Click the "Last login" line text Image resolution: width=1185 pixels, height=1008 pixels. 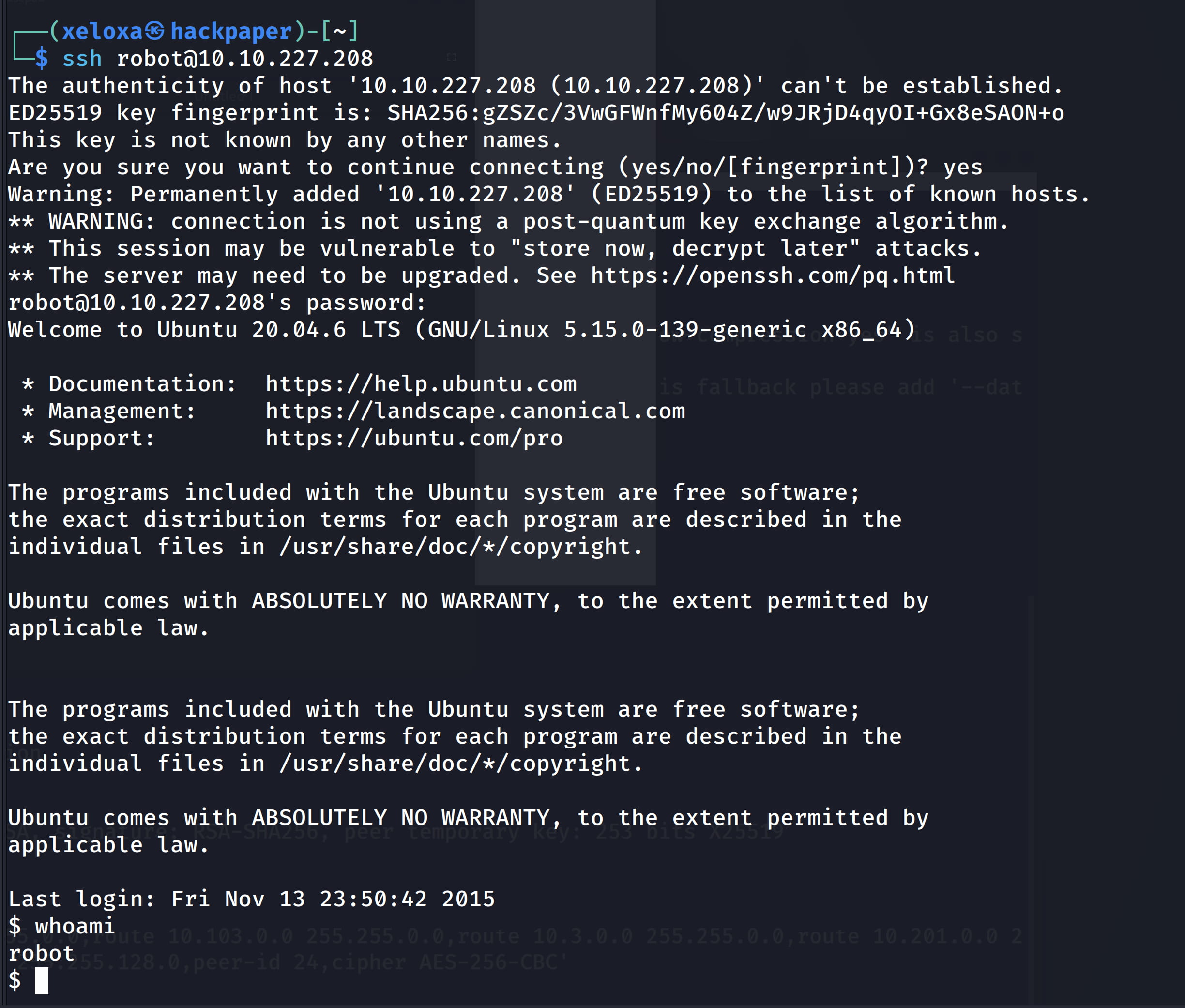(251, 899)
